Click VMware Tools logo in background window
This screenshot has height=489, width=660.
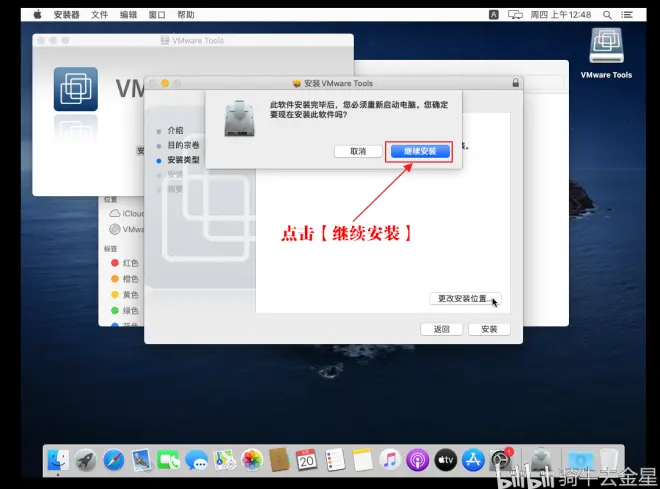(76, 89)
